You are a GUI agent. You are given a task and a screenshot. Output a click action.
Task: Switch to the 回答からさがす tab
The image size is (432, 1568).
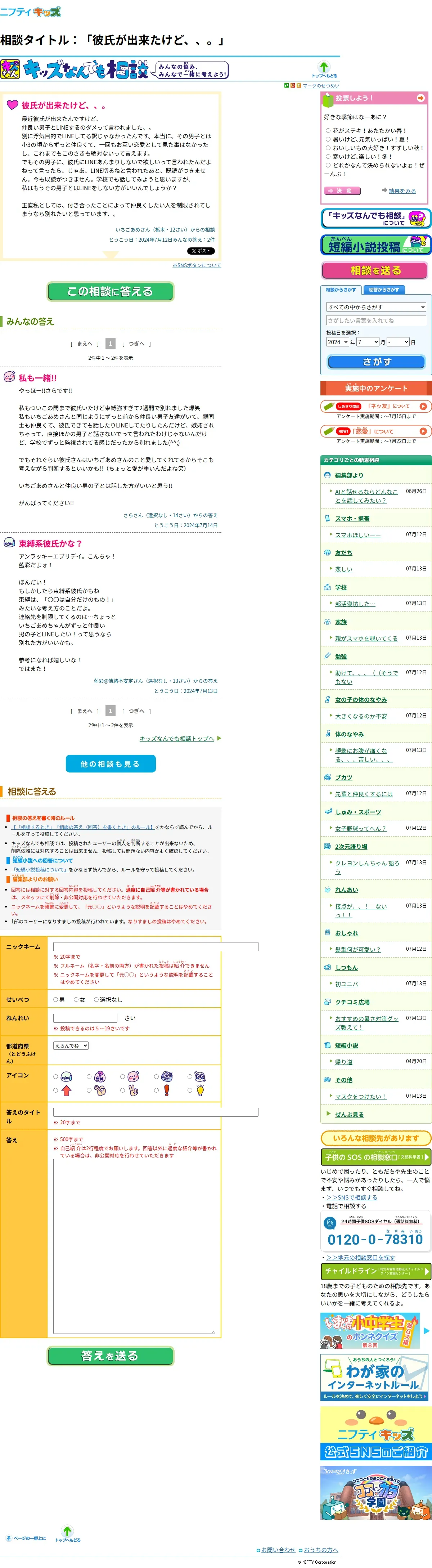point(384,290)
